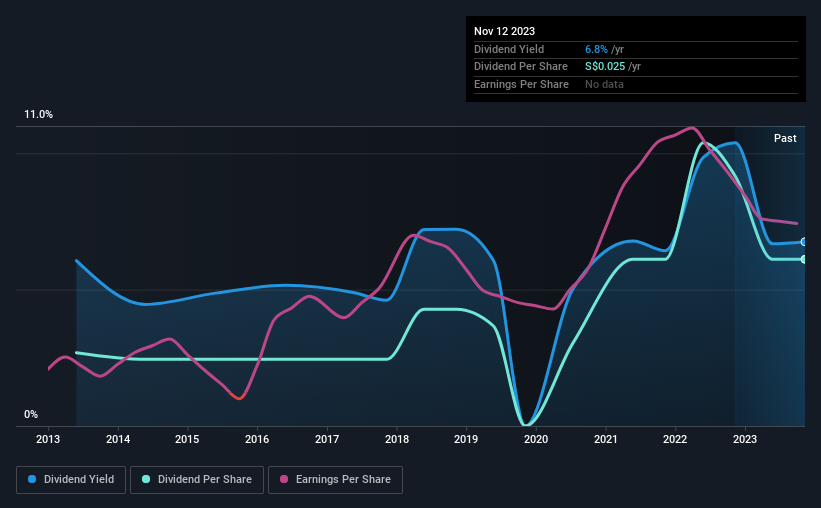The image size is (821, 508).
Task: Click the Past region label
Action: 785,138
